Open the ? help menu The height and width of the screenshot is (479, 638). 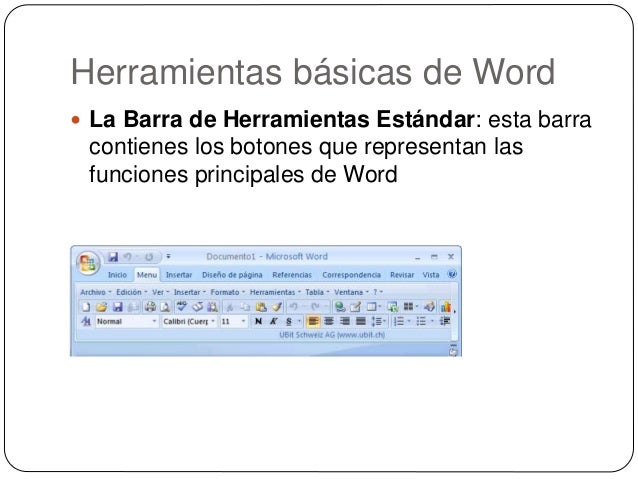pyautogui.click(x=378, y=292)
